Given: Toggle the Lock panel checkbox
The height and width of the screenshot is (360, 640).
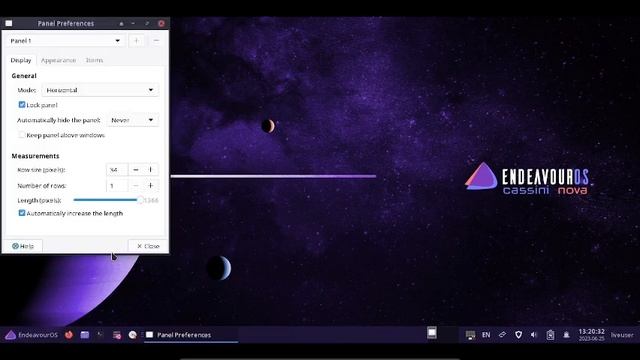Looking at the screenshot, I should 22,105.
